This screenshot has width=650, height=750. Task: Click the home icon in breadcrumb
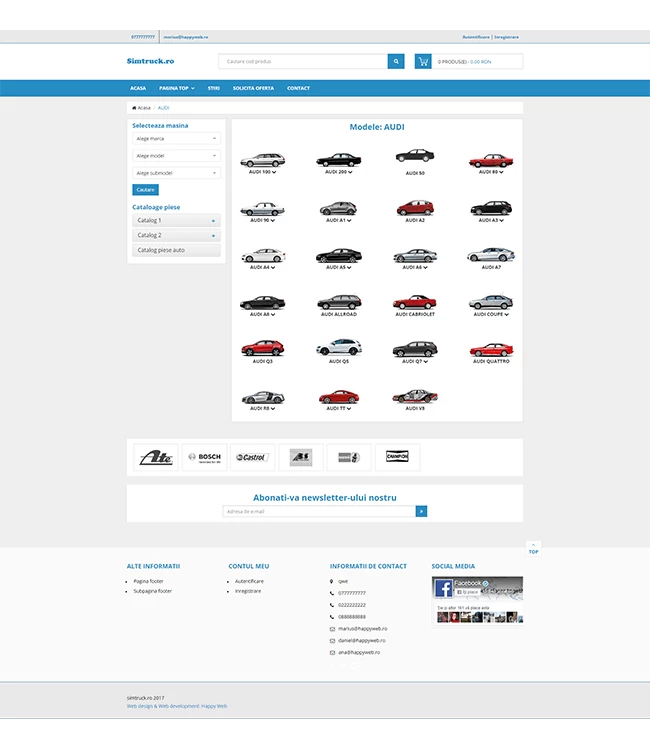(x=134, y=108)
